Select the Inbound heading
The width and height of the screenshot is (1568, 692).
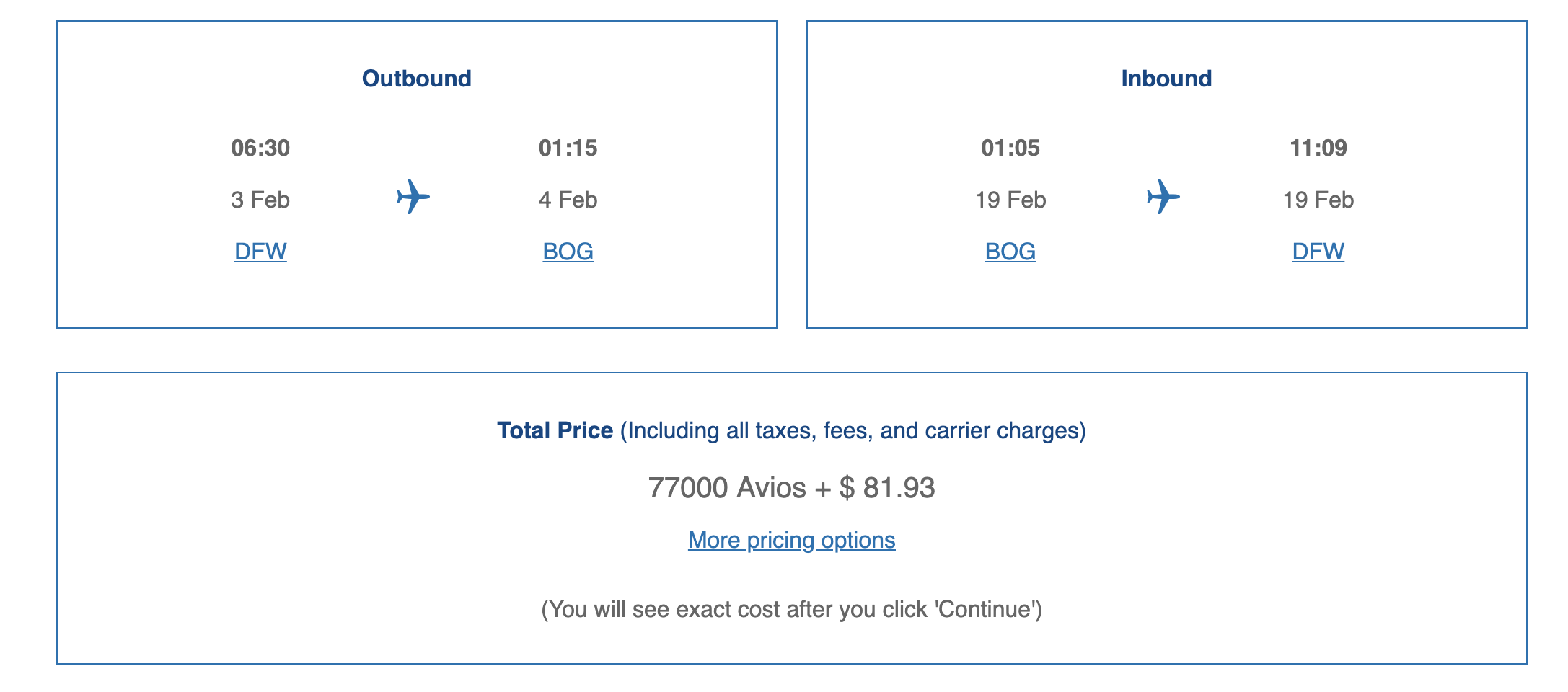[1166, 79]
